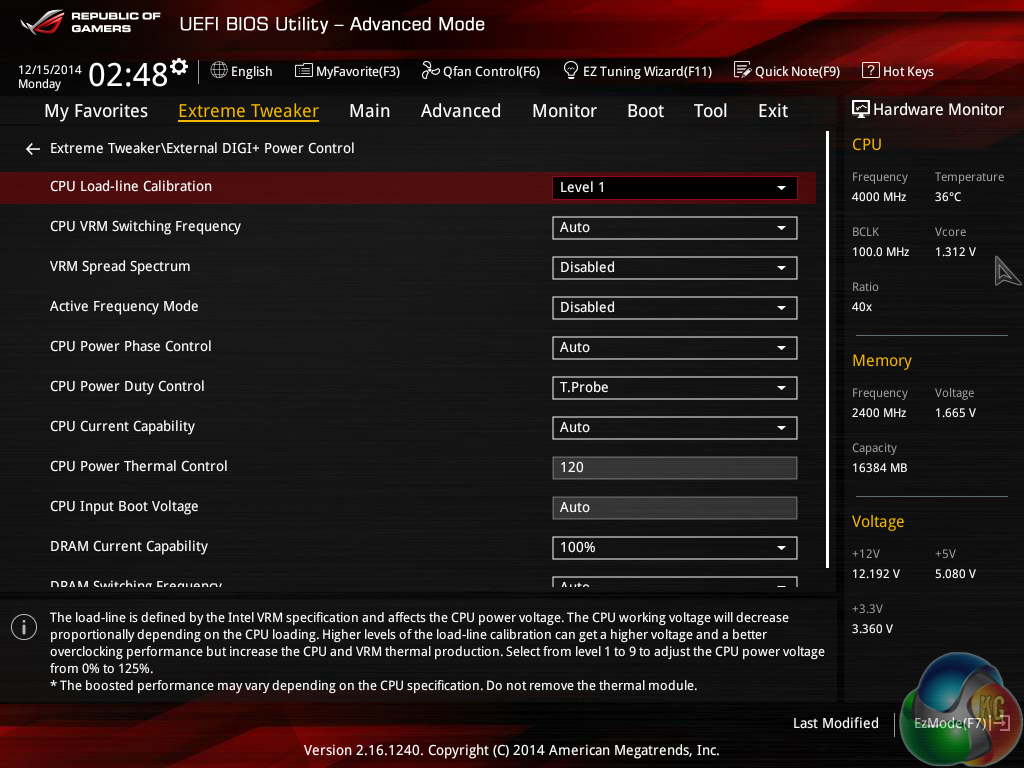Open the DRAM Current Capability dropdown
Image resolution: width=1024 pixels, height=768 pixels.
[675, 547]
